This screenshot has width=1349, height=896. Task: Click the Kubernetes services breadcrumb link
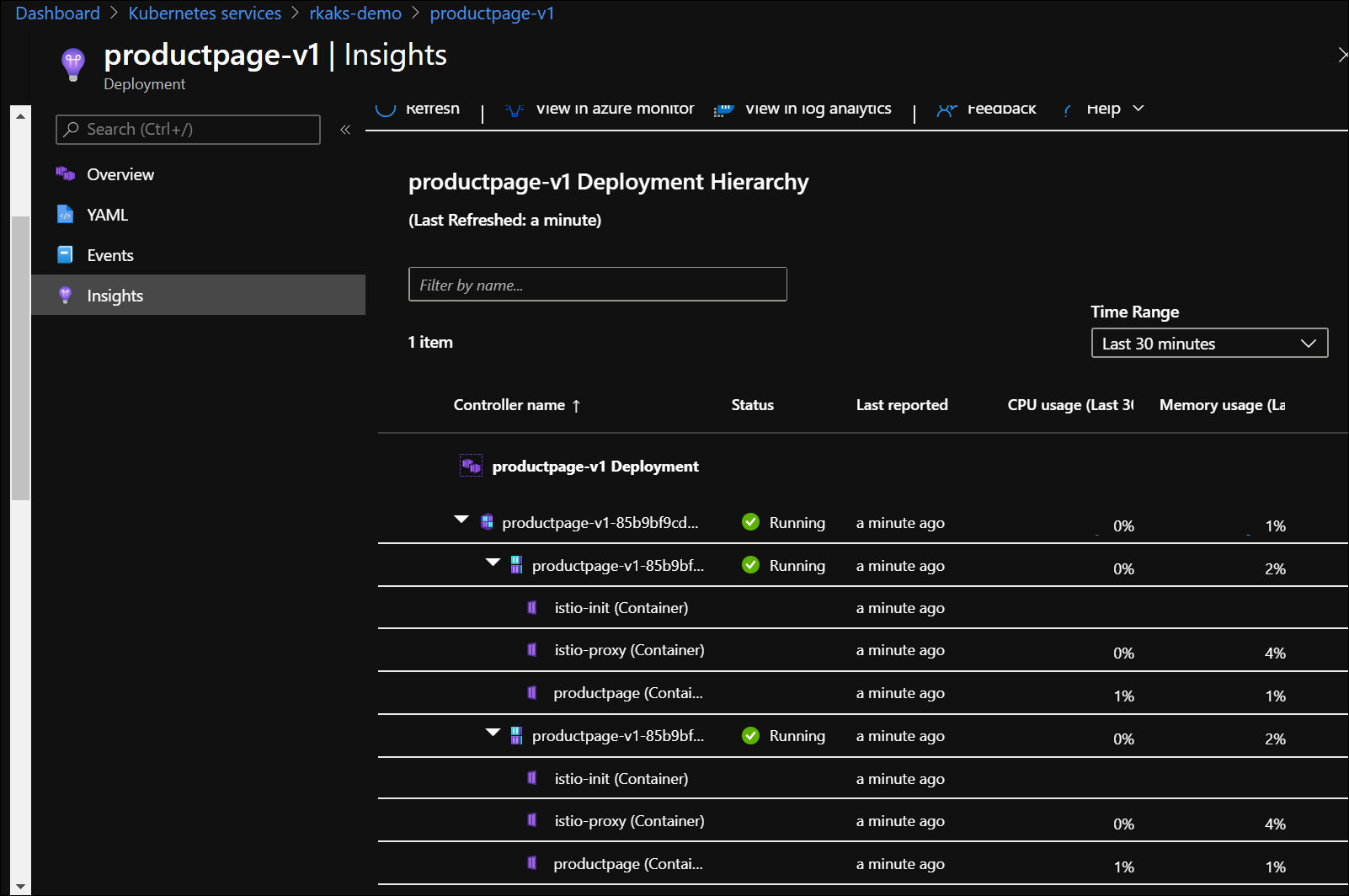click(205, 13)
